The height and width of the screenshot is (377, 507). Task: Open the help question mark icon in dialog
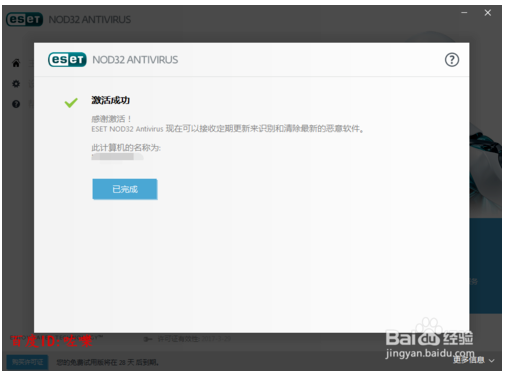coord(452,60)
